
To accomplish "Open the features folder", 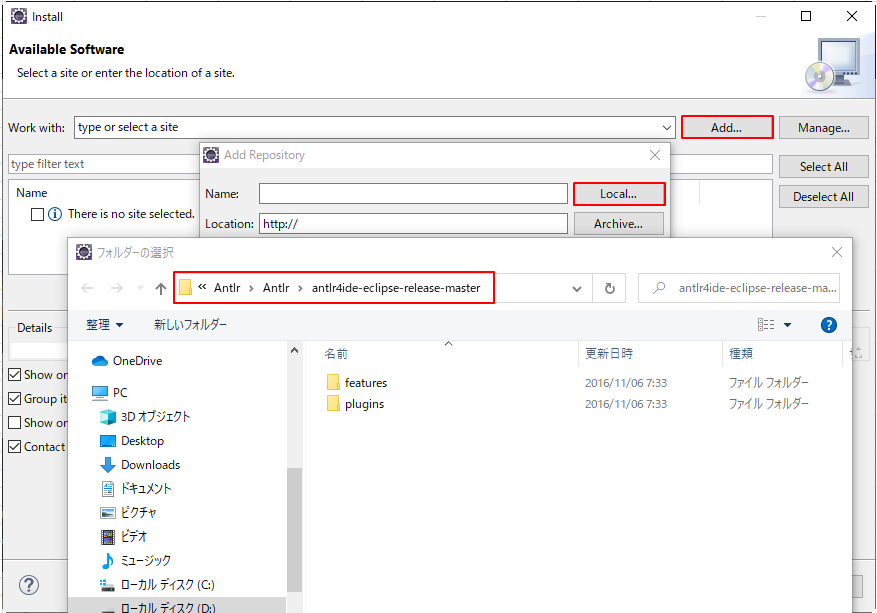I will click(x=365, y=380).
